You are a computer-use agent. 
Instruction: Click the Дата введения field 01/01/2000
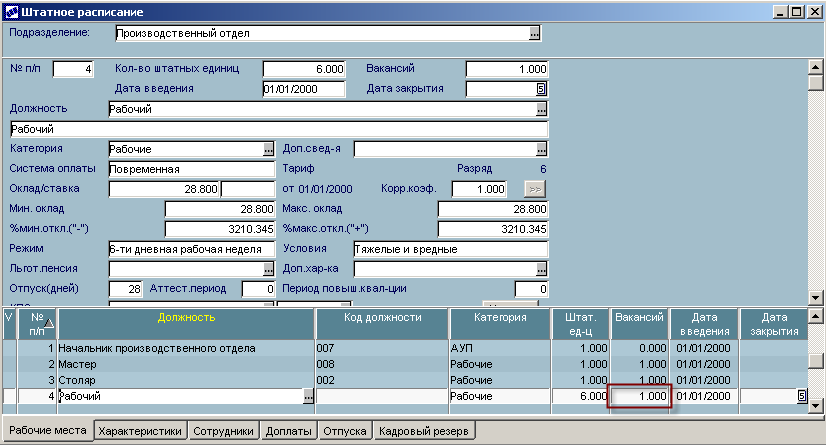click(304, 89)
